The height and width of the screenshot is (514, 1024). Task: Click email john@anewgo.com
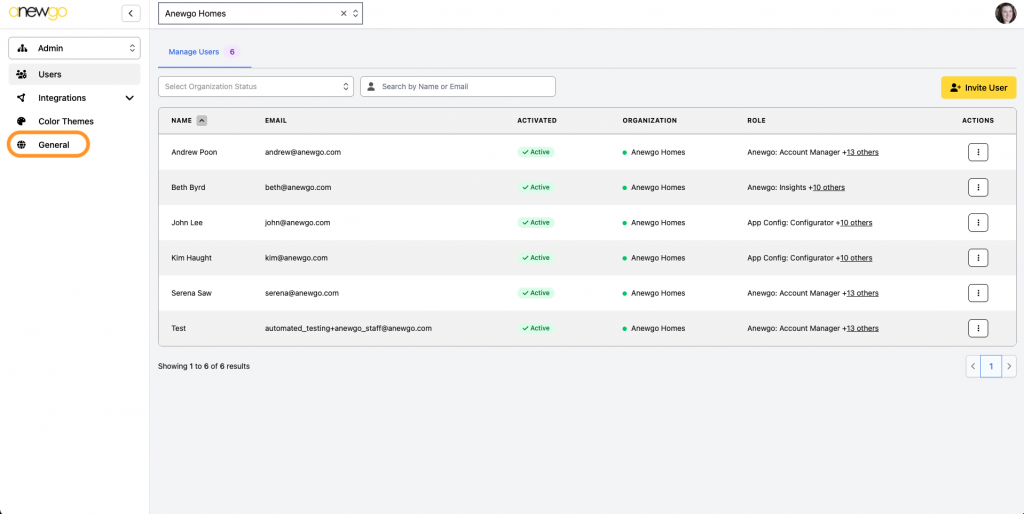click(x=297, y=223)
